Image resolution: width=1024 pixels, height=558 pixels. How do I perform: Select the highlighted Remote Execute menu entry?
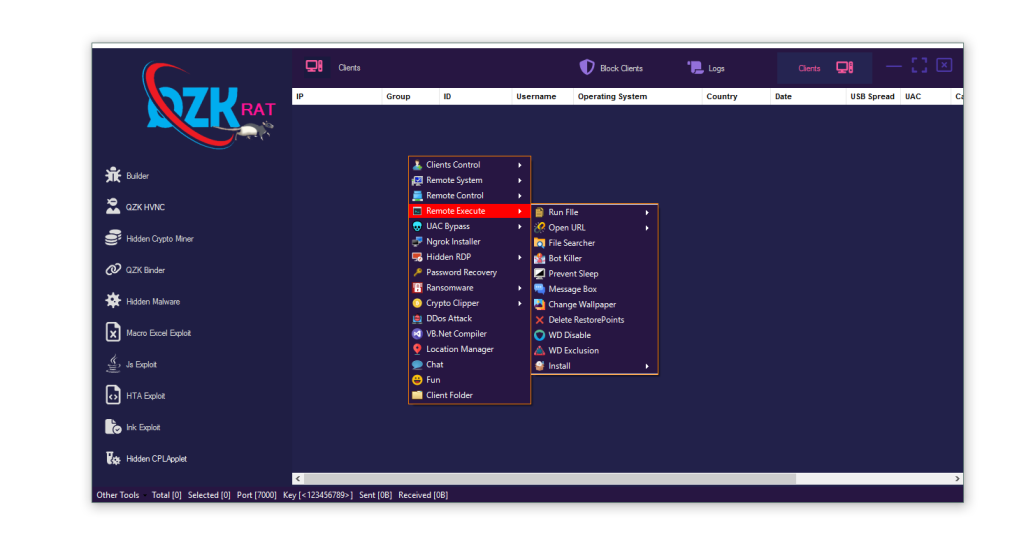pos(469,210)
